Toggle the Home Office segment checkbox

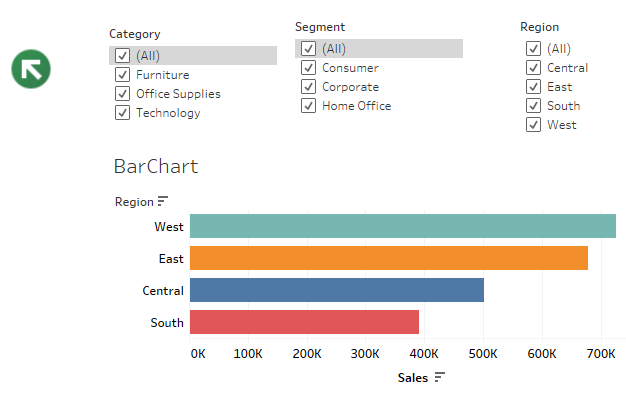pos(308,106)
